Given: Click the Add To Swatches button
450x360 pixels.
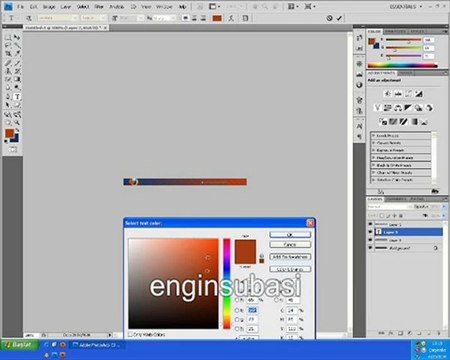Looking at the screenshot, I should click(290, 257).
